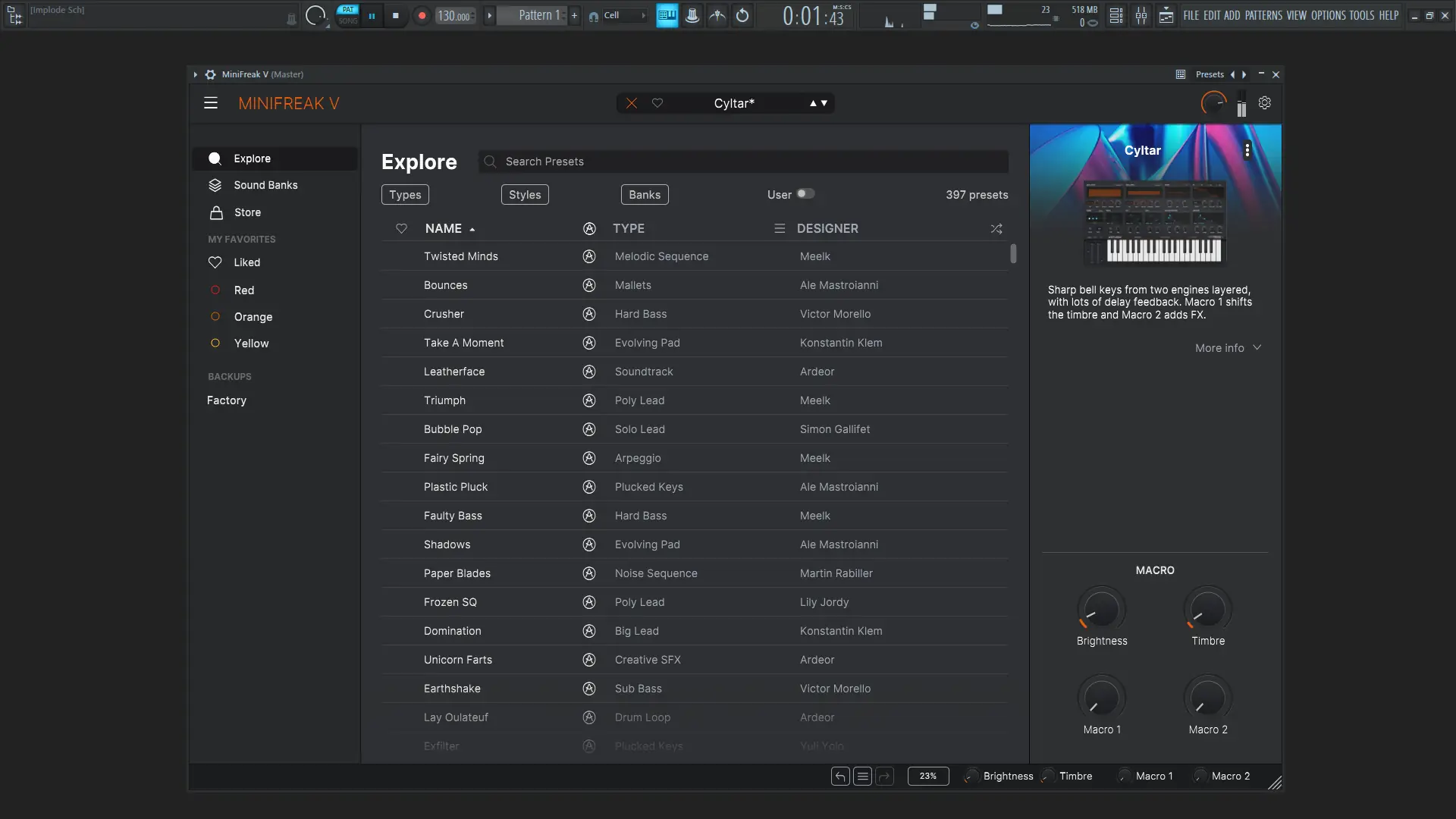The width and height of the screenshot is (1456, 819).
Task: Click the undo arrow in bottom bar
Action: 840,776
